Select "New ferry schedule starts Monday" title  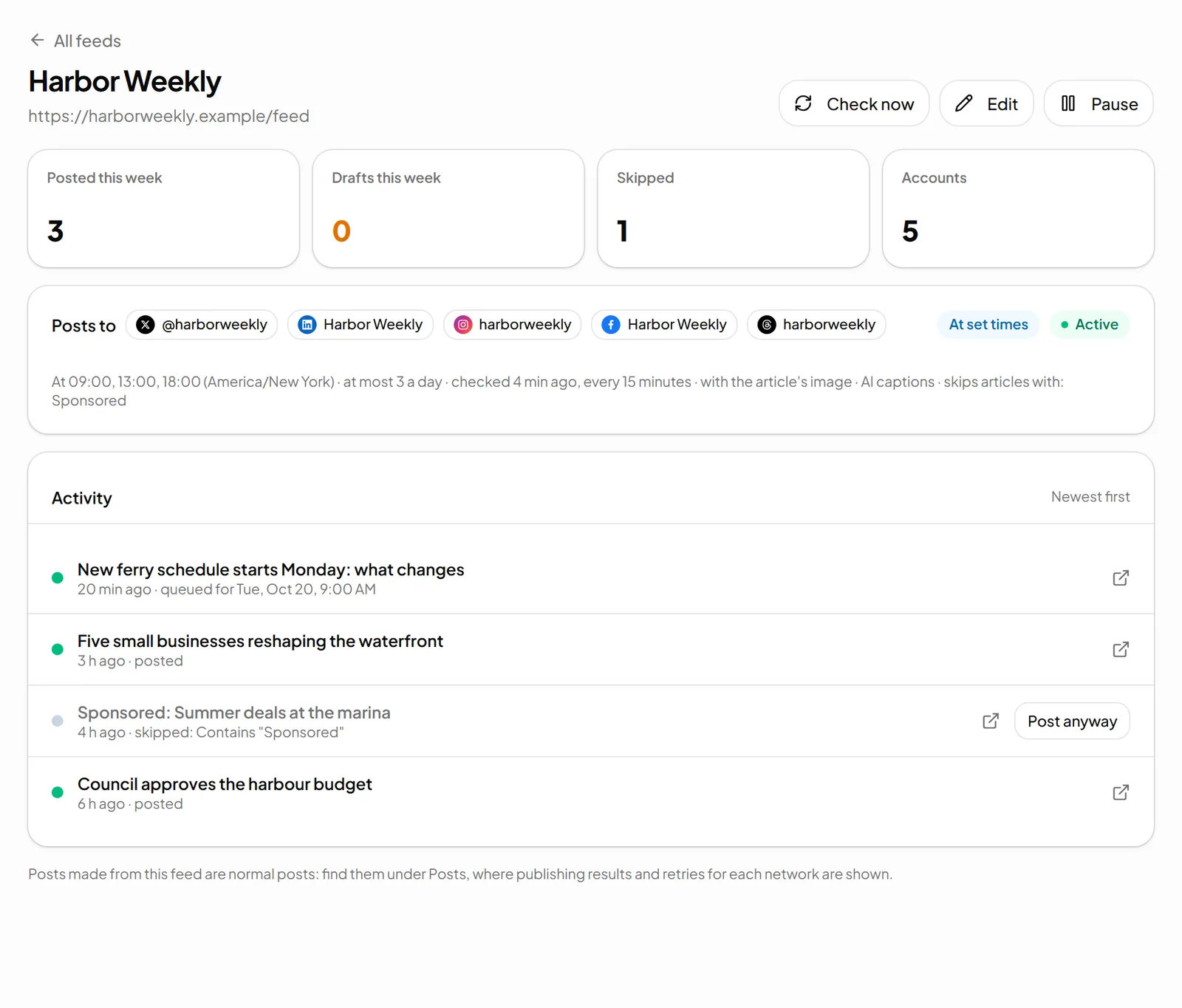271,570
